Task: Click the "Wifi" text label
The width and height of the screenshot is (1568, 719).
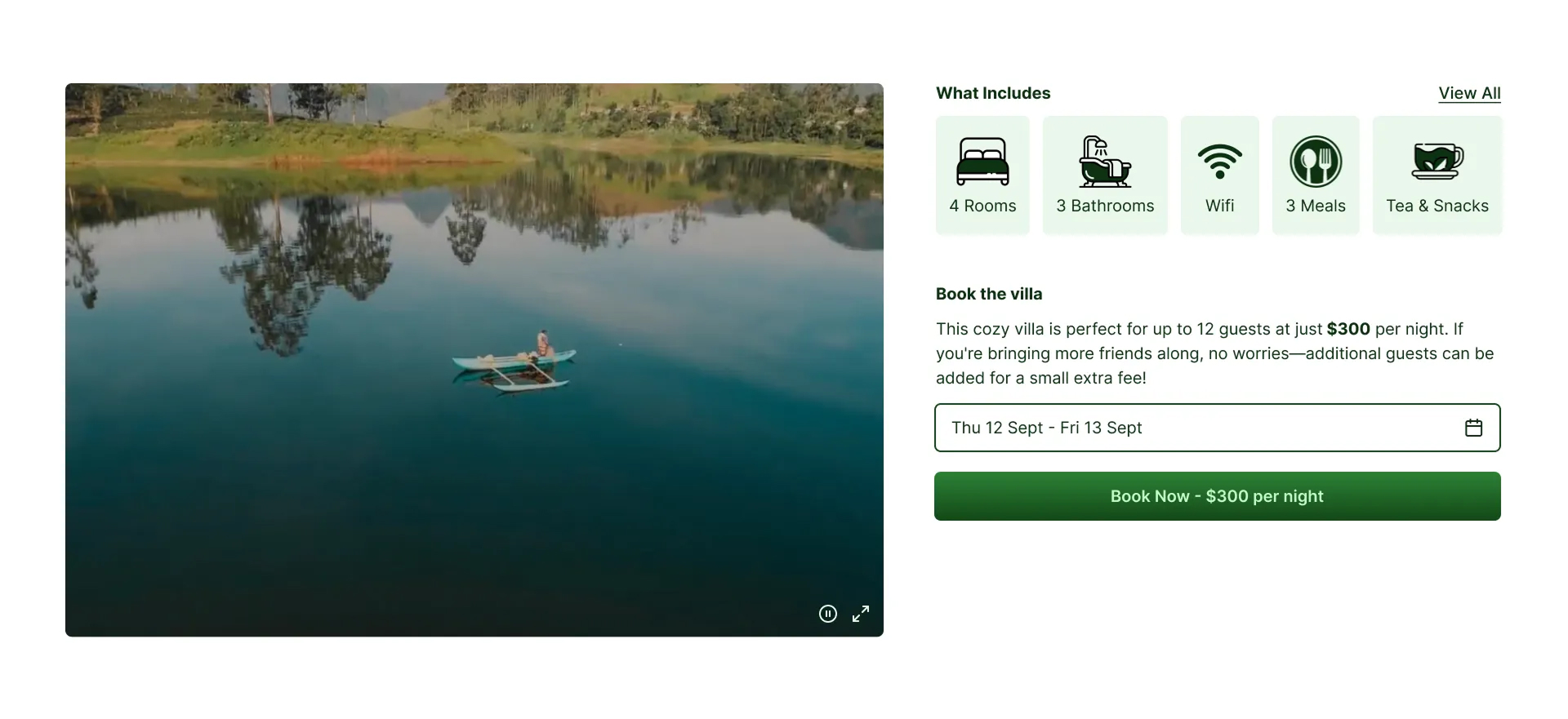Action: pos(1219,206)
